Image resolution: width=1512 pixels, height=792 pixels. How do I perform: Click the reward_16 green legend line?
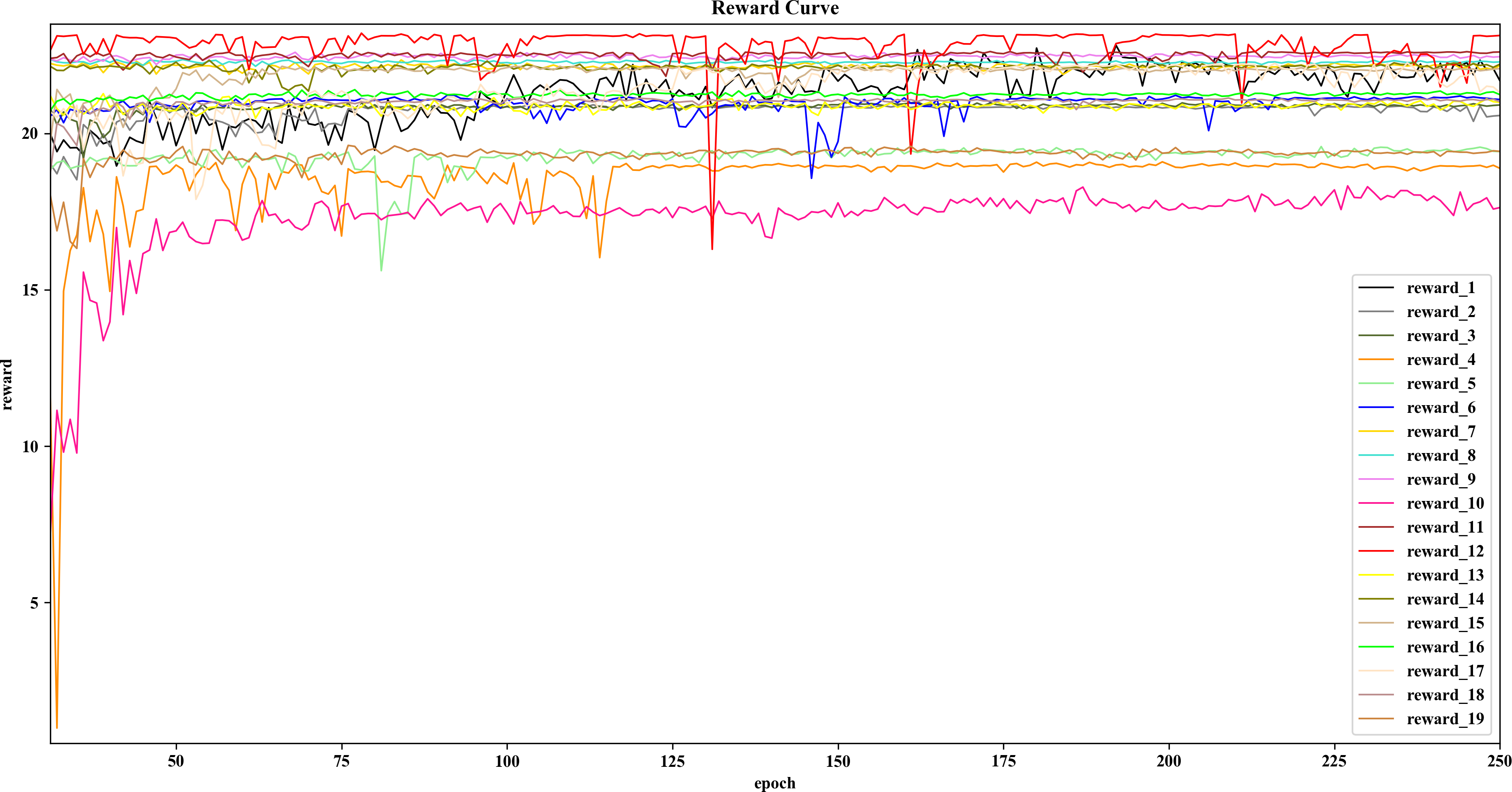[1376, 647]
